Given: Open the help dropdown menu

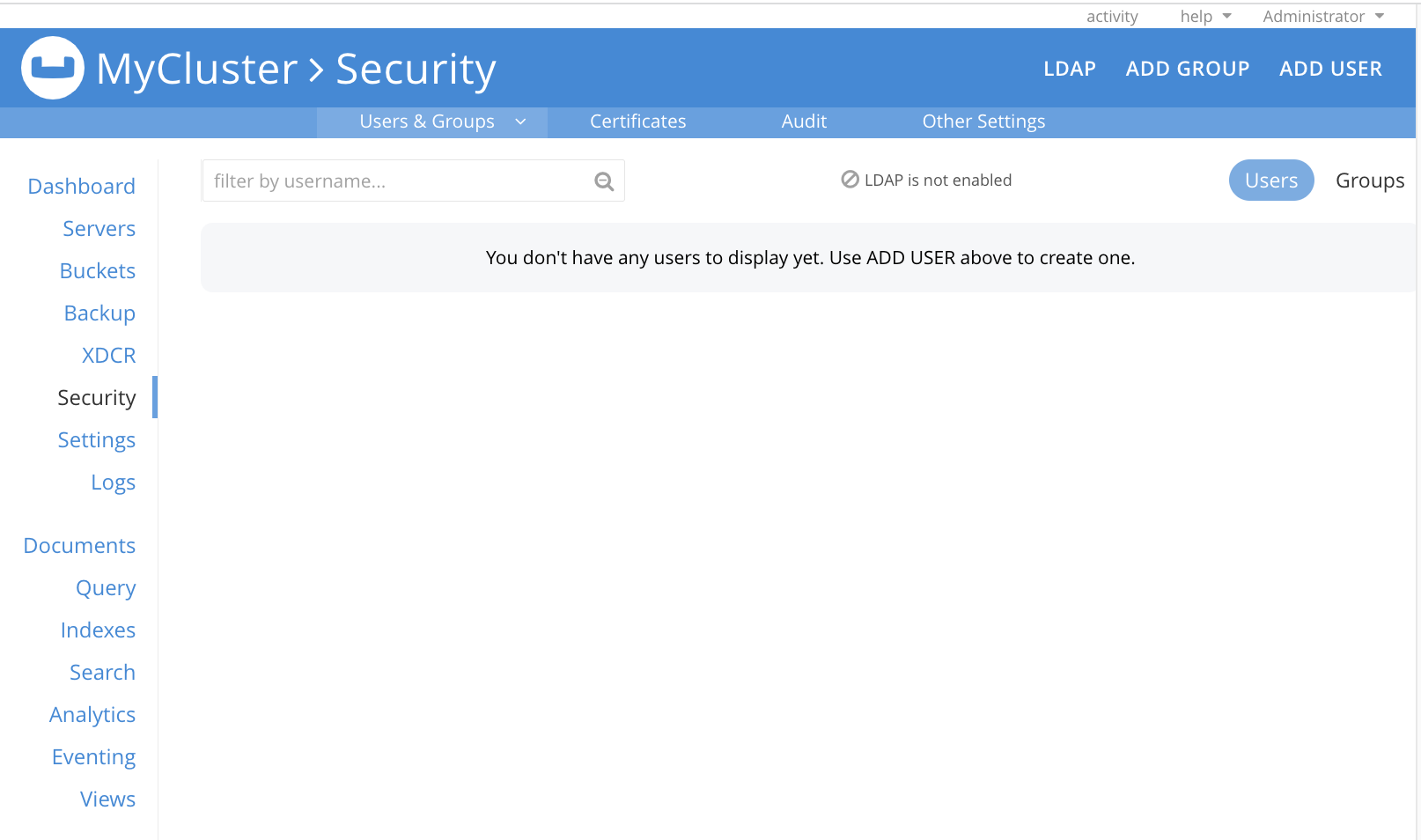Looking at the screenshot, I should pos(1204,16).
